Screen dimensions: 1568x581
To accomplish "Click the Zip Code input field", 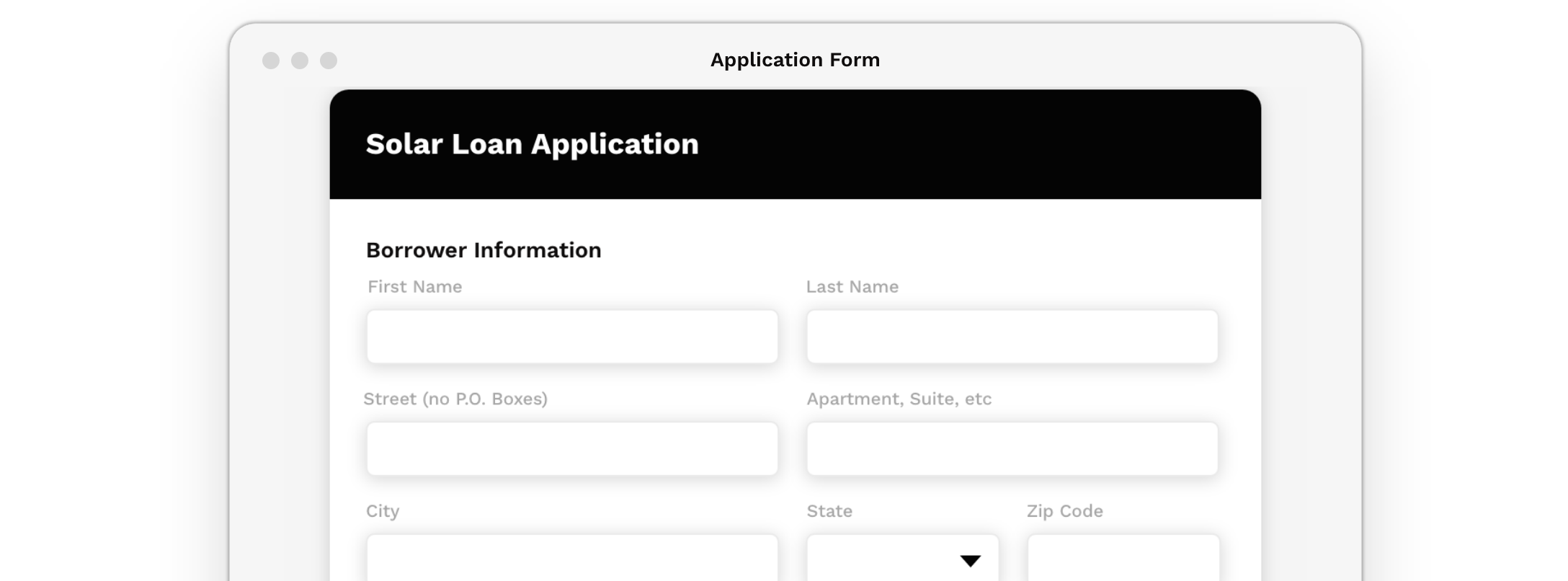I will (x=1121, y=562).
